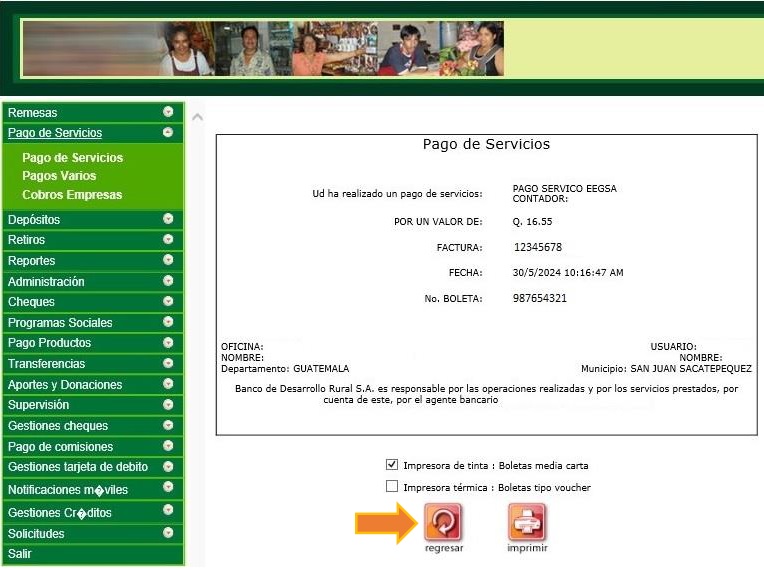Click arrow icon beside Programas Sociales
The image size is (764, 570).
[x=168, y=322]
